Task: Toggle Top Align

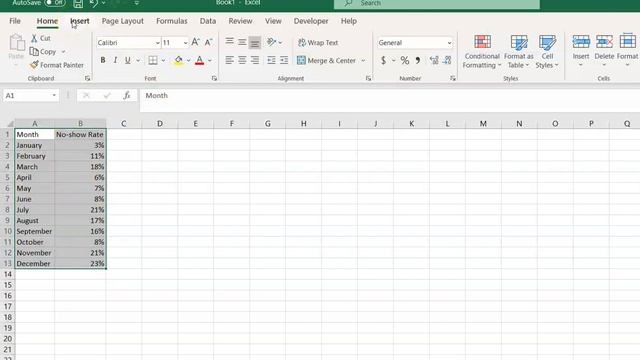Action: point(230,41)
